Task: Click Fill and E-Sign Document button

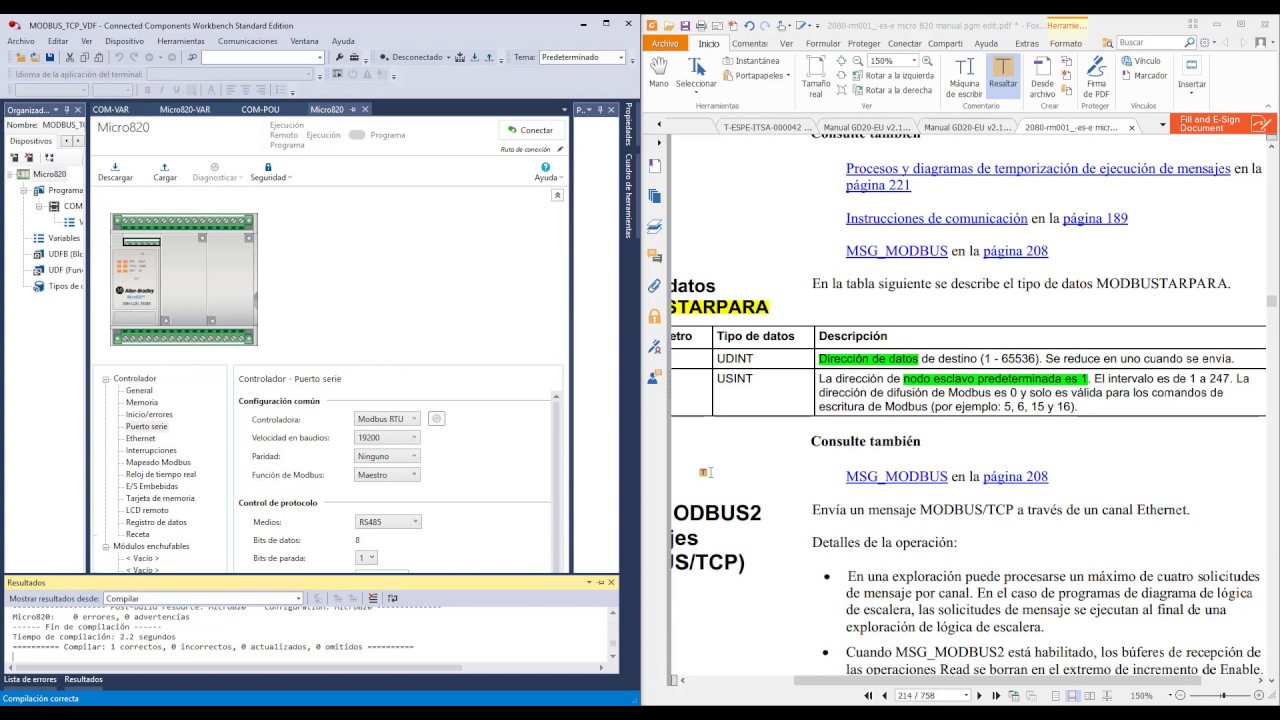Action: pyautogui.click(x=1222, y=124)
